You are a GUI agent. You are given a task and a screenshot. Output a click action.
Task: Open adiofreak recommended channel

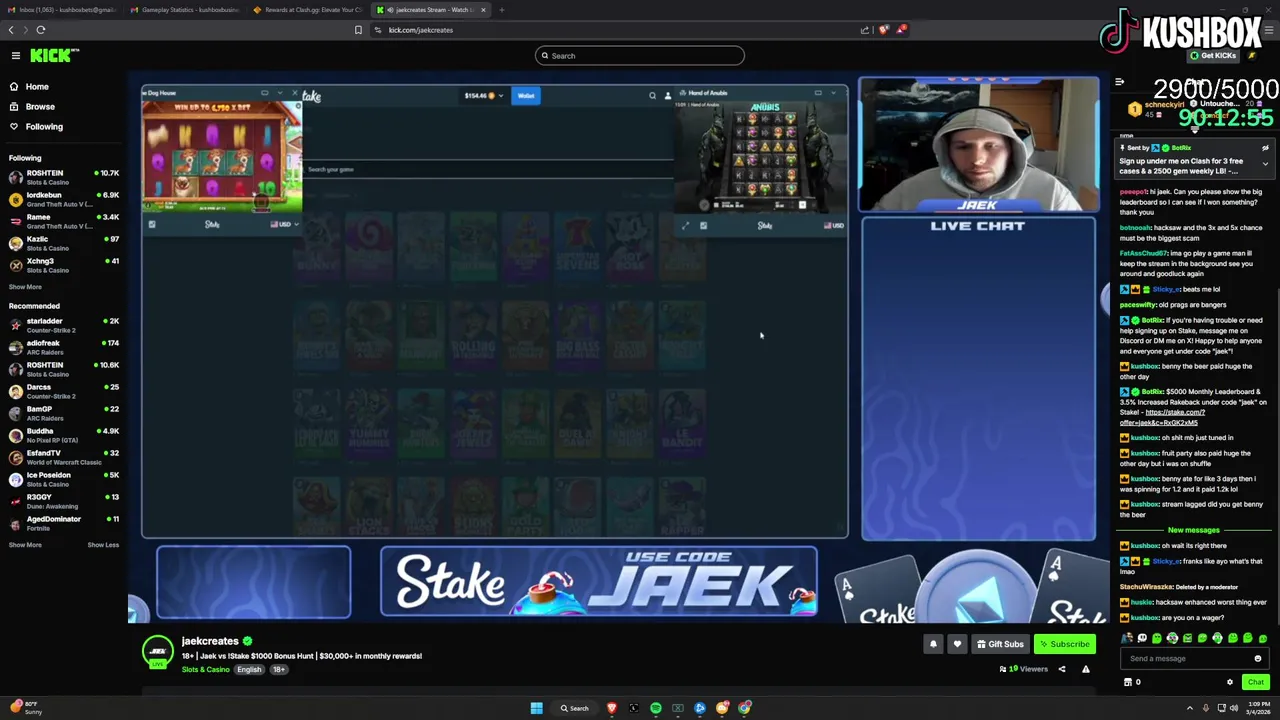pos(64,347)
